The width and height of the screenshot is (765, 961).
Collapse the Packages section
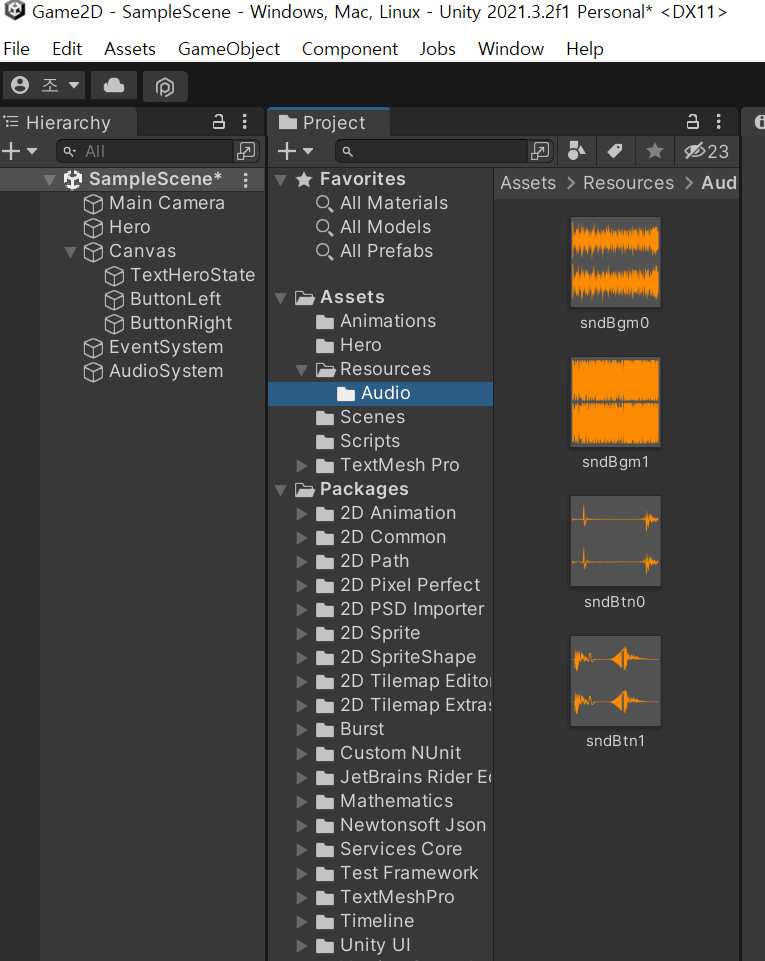coord(281,490)
